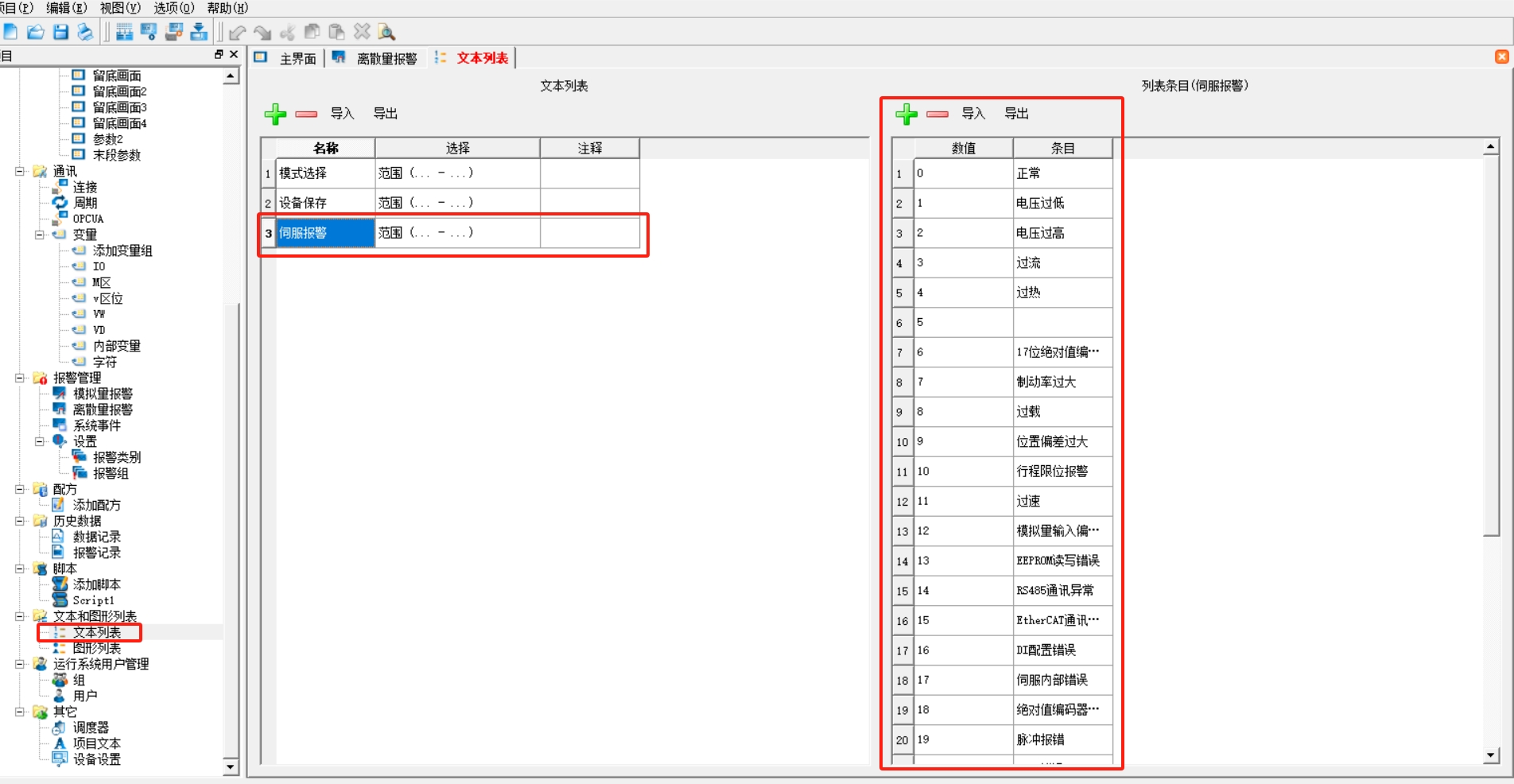Collapse the 变量 tree node
This screenshot has width=1514, height=784.
pyautogui.click(x=39, y=235)
